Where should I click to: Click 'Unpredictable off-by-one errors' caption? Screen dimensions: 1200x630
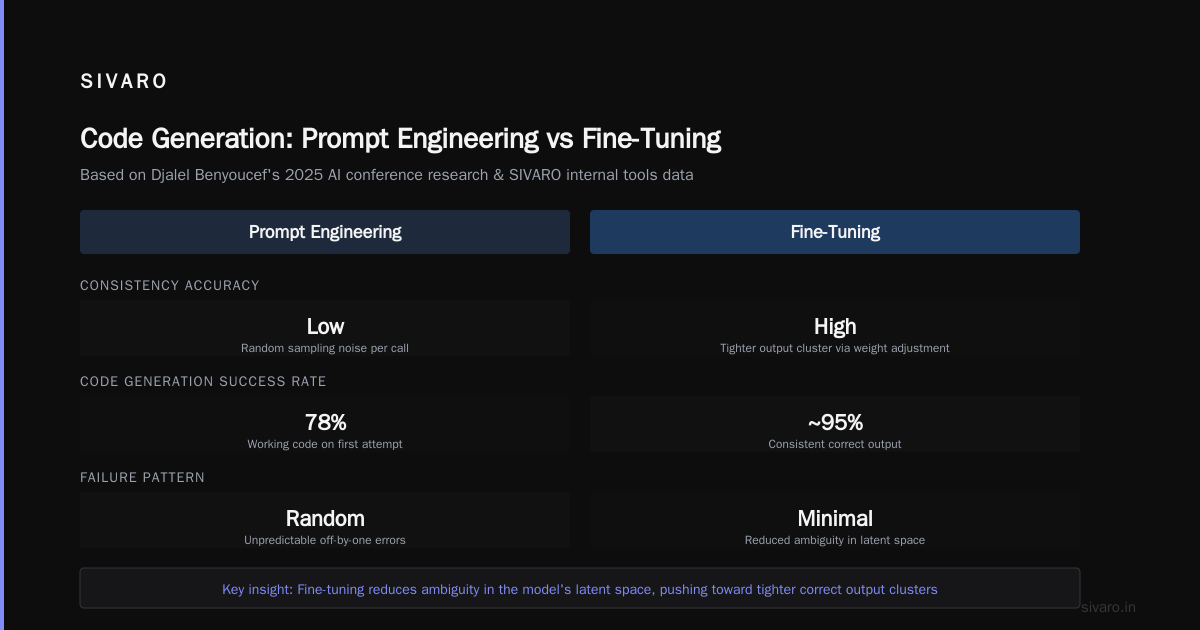tap(325, 540)
